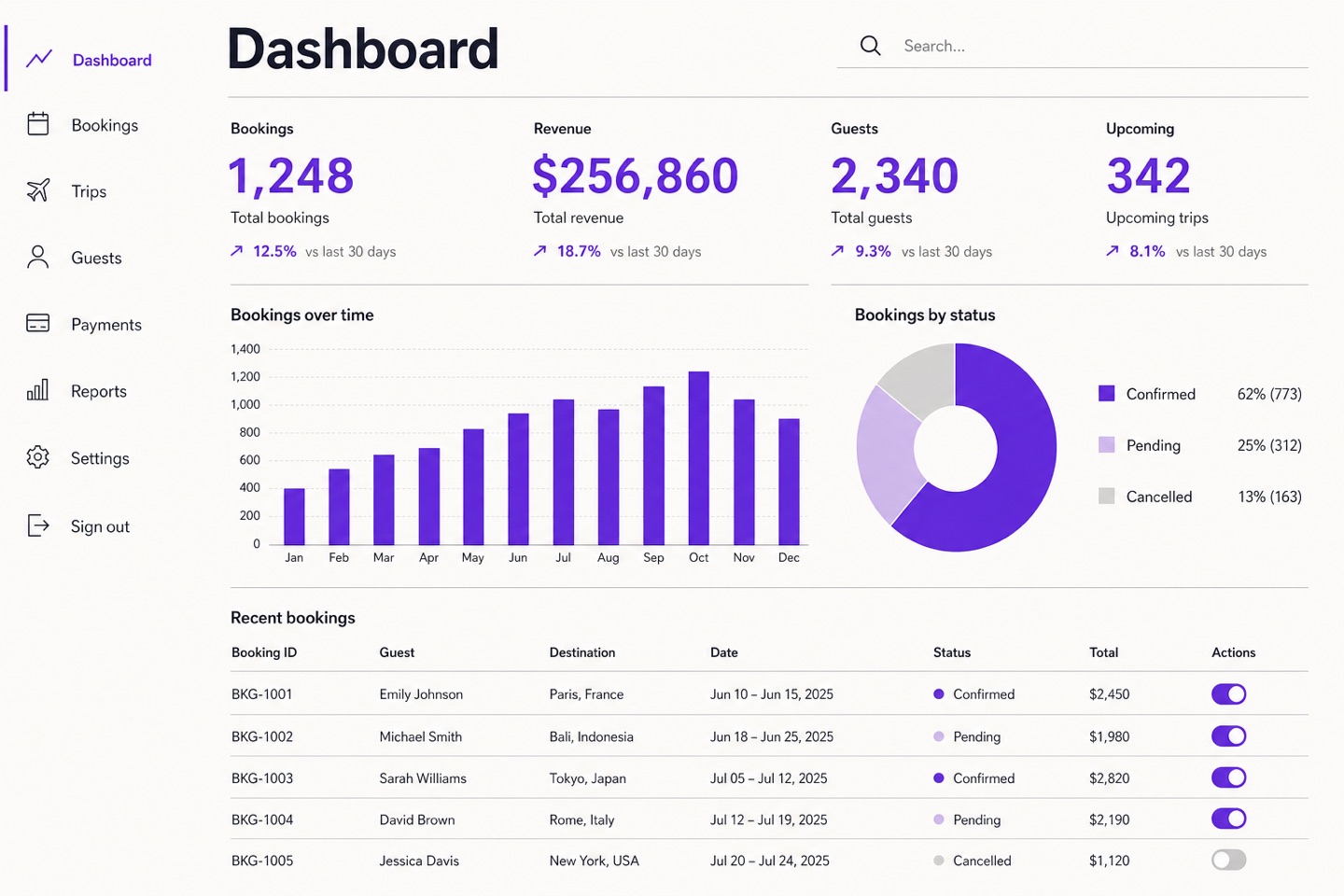Turn off the toggle for BKG-1001
Viewport: 1344px width, 896px height.
[x=1229, y=694]
